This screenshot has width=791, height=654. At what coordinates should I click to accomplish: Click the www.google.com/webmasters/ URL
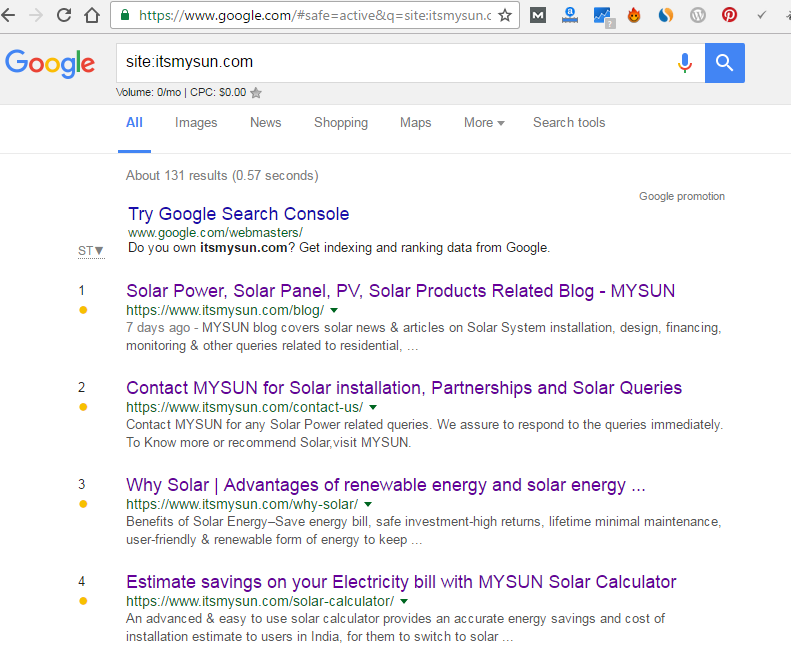[215, 233]
